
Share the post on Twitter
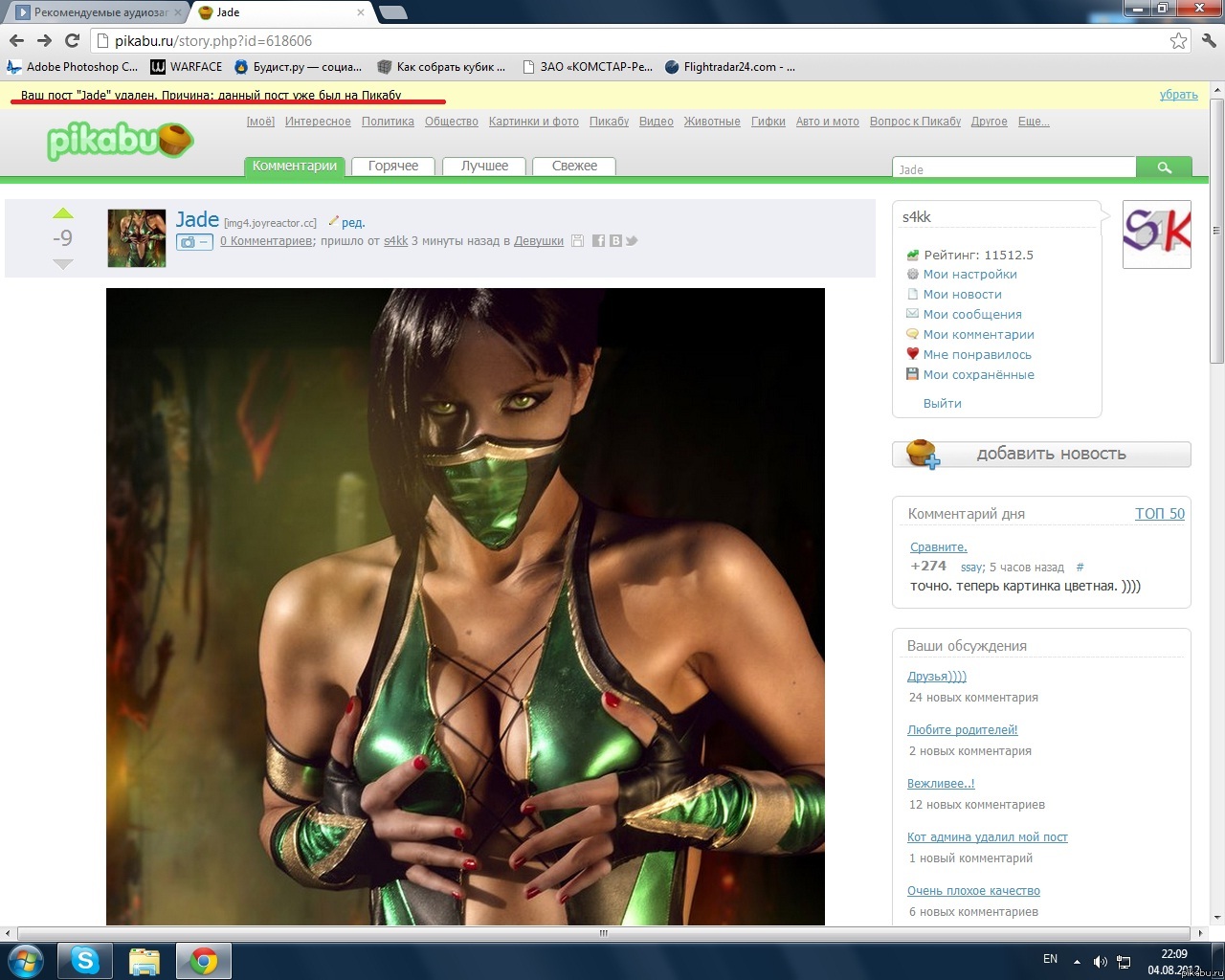[632, 241]
